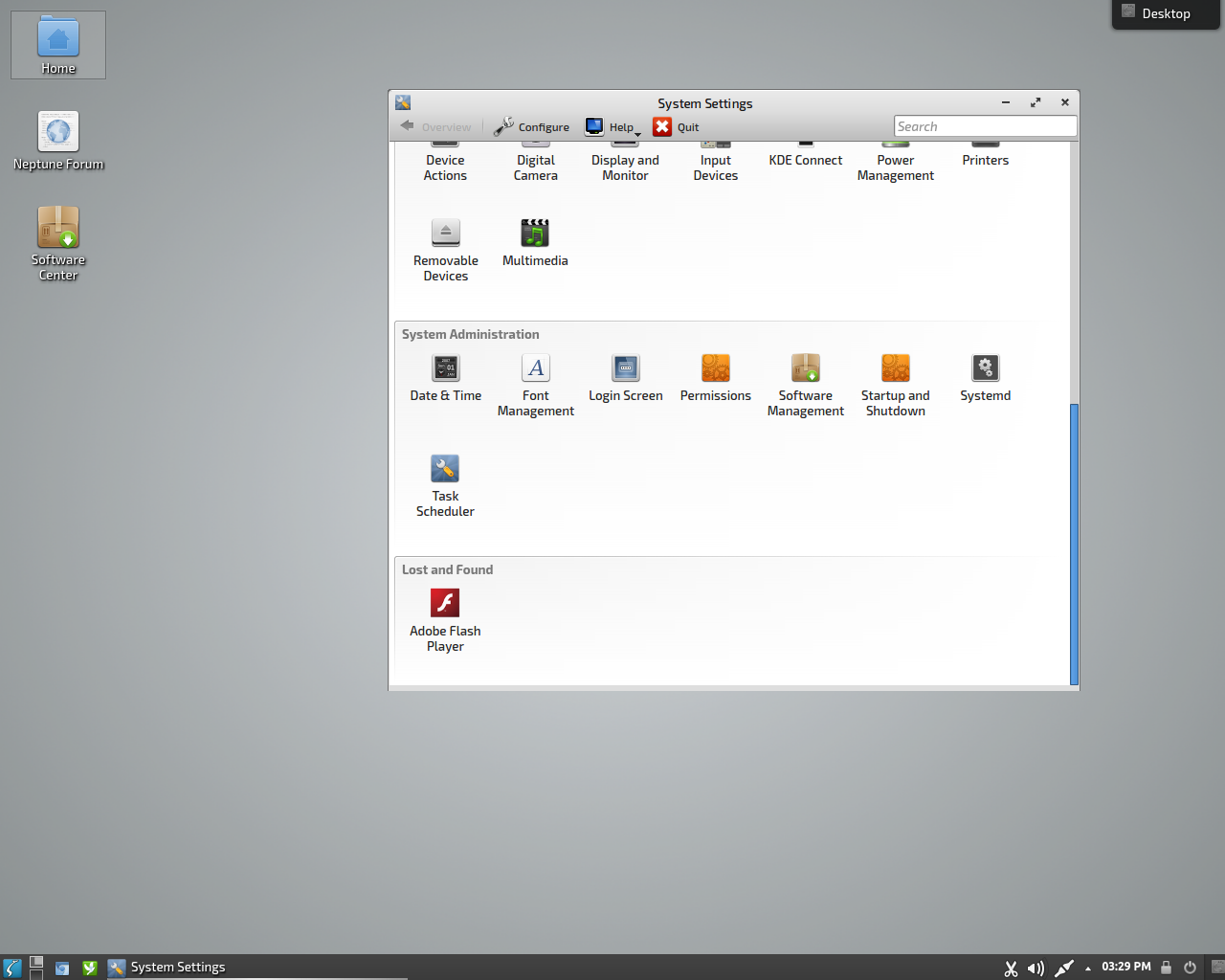Viewport: 1225px width, 980px height.
Task: Open Digital Camera settings
Action: pos(535,165)
